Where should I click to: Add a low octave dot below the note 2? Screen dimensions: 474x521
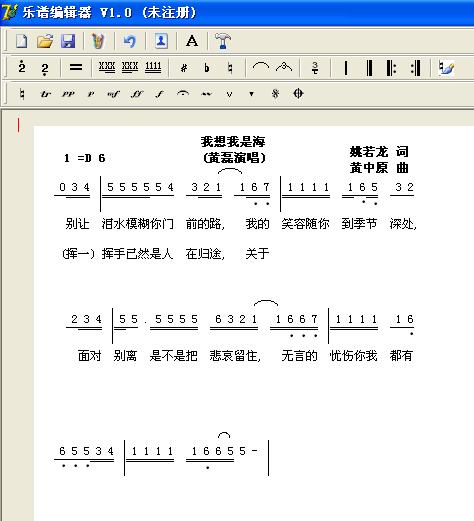pyautogui.click(x=45, y=69)
